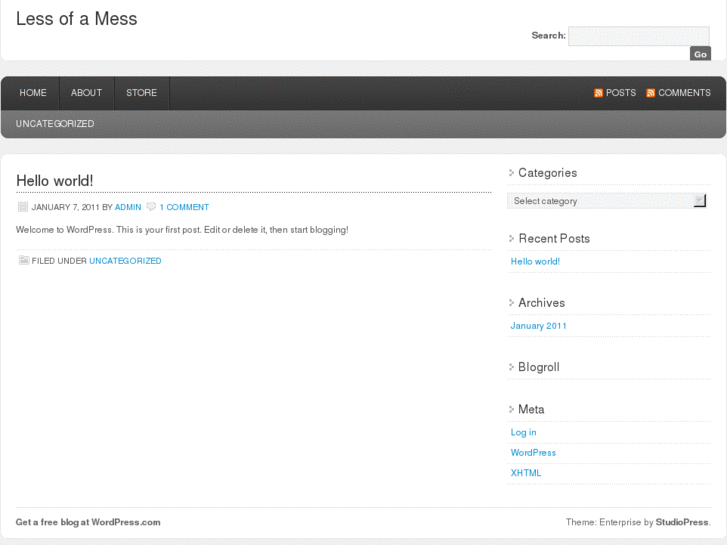The width and height of the screenshot is (727, 545).
Task: Open the Comments feed link
Action: (x=684, y=93)
